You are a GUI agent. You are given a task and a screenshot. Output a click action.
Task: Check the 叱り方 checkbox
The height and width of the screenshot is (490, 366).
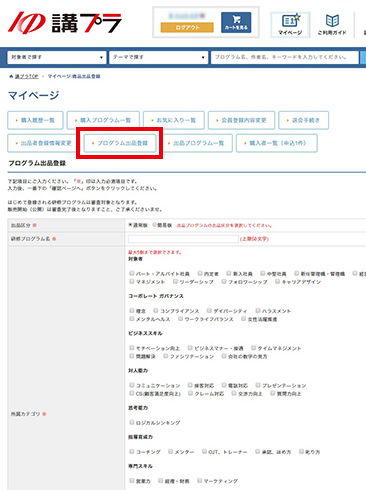(x=301, y=452)
